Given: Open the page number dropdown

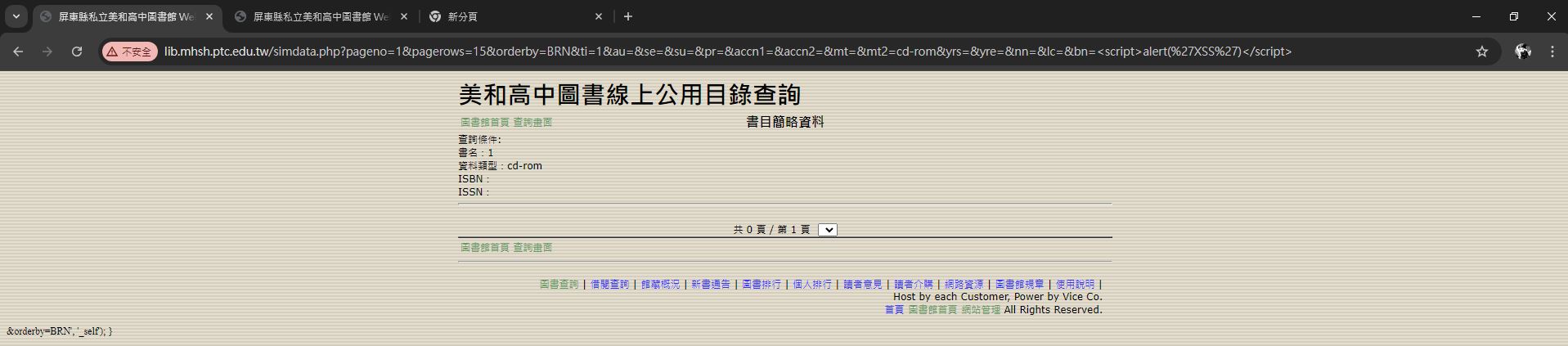Looking at the screenshot, I should (x=828, y=230).
